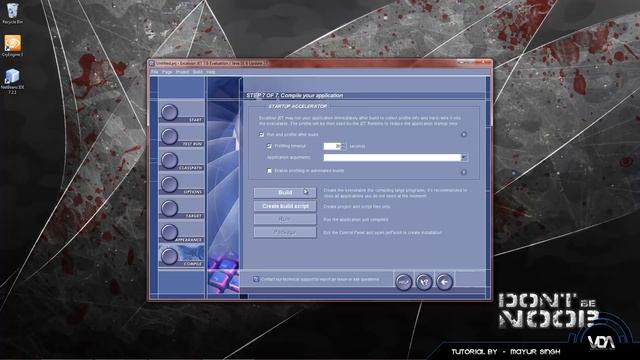Adjust the profiling timeout spinner arrows
This screenshot has height=360, width=640.
pyautogui.click(x=343, y=146)
